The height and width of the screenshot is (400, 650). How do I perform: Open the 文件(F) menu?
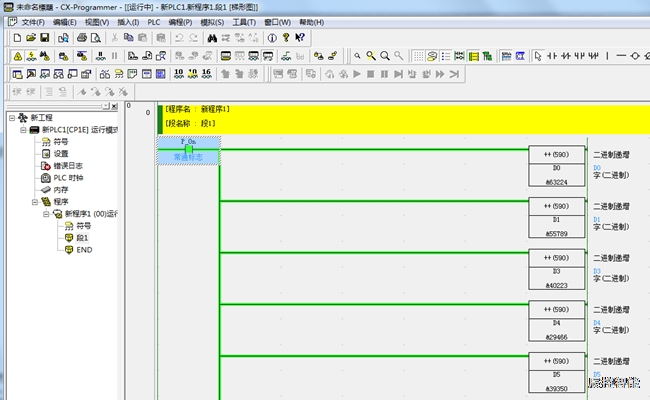pos(32,21)
